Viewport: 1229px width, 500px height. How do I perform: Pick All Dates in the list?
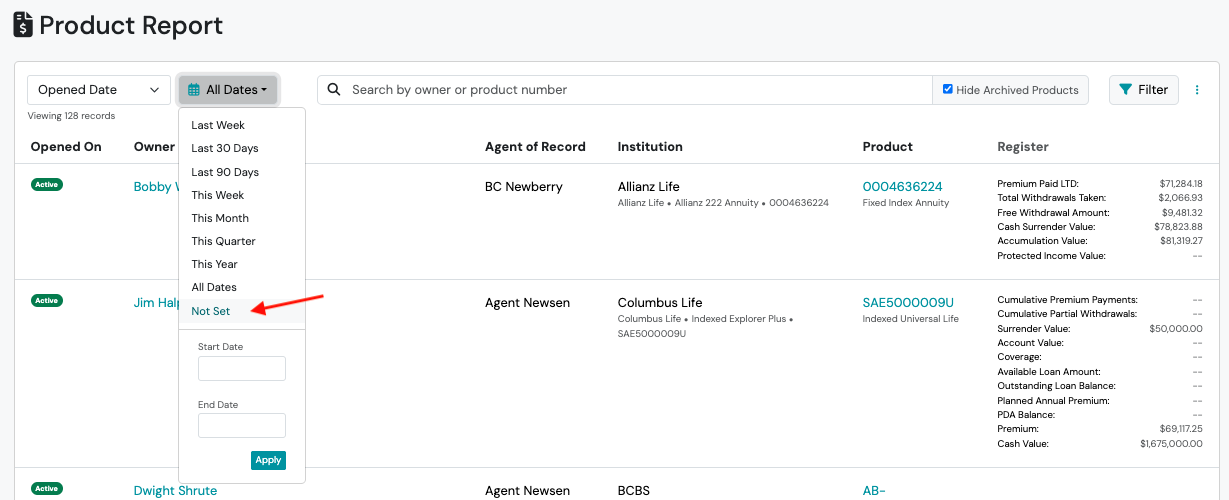click(x=215, y=287)
